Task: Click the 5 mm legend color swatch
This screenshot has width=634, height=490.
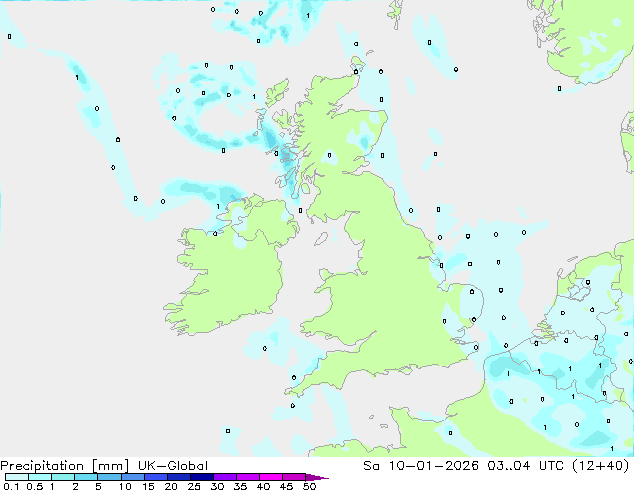Action: [x=109, y=477]
